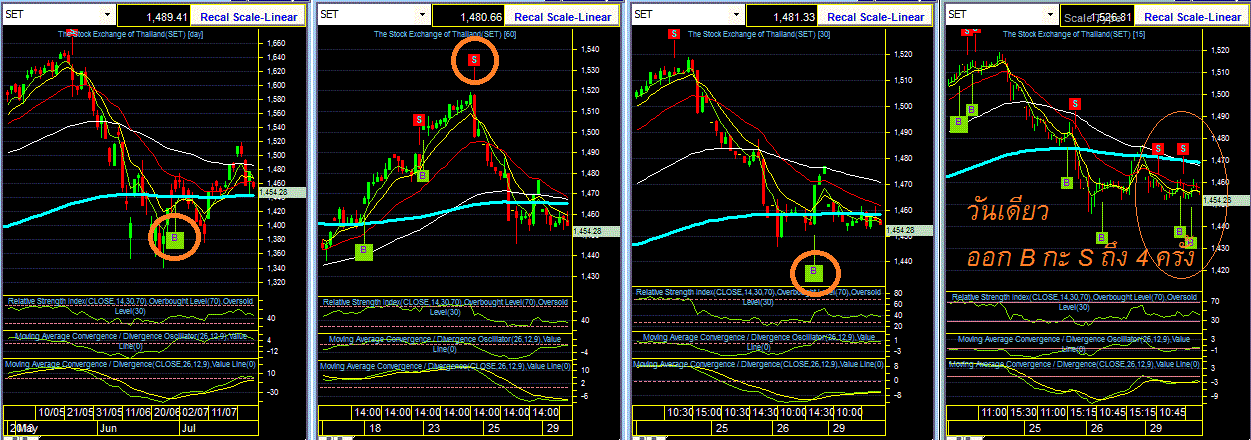This screenshot has height=440, width=1251.
Task: Click the MACD Oscillator label in the 30-minute chart
Action: point(757,341)
